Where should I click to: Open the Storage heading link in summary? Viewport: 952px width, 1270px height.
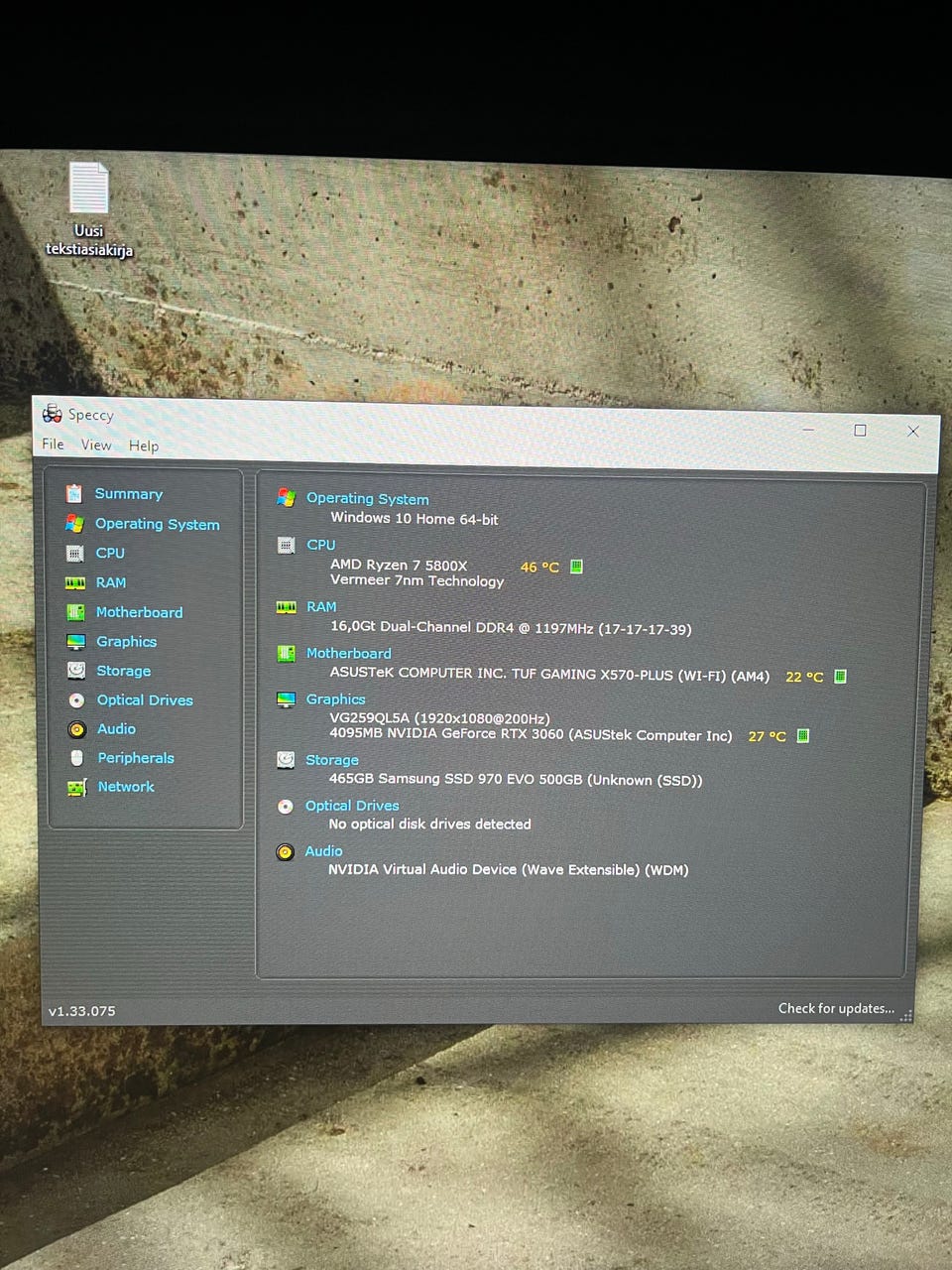(332, 759)
